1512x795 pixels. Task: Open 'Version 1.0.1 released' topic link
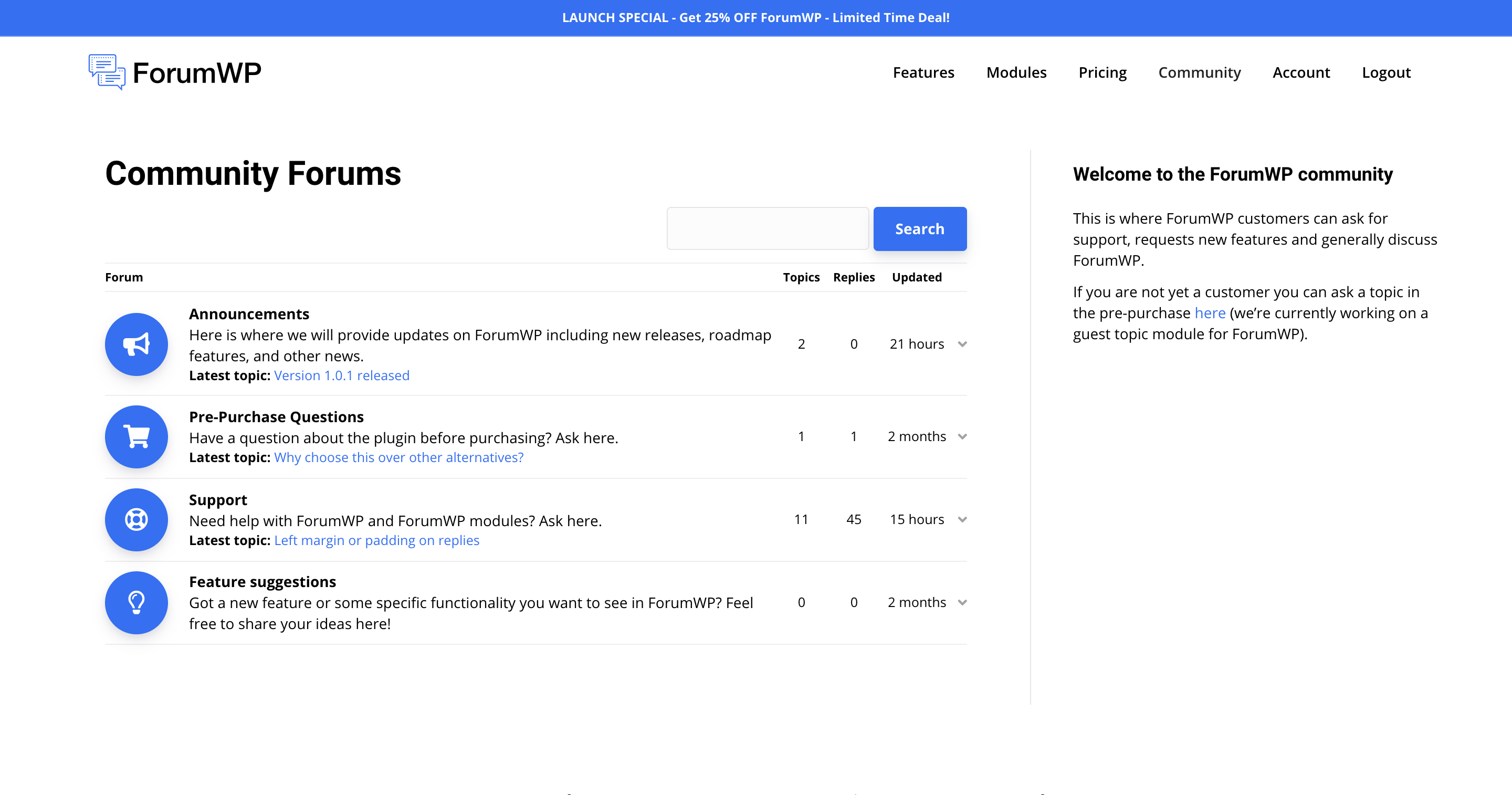tap(342, 375)
